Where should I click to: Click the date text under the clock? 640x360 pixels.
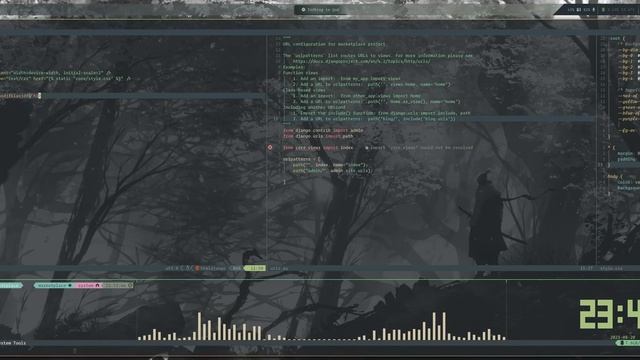click(x=622, y=338)
